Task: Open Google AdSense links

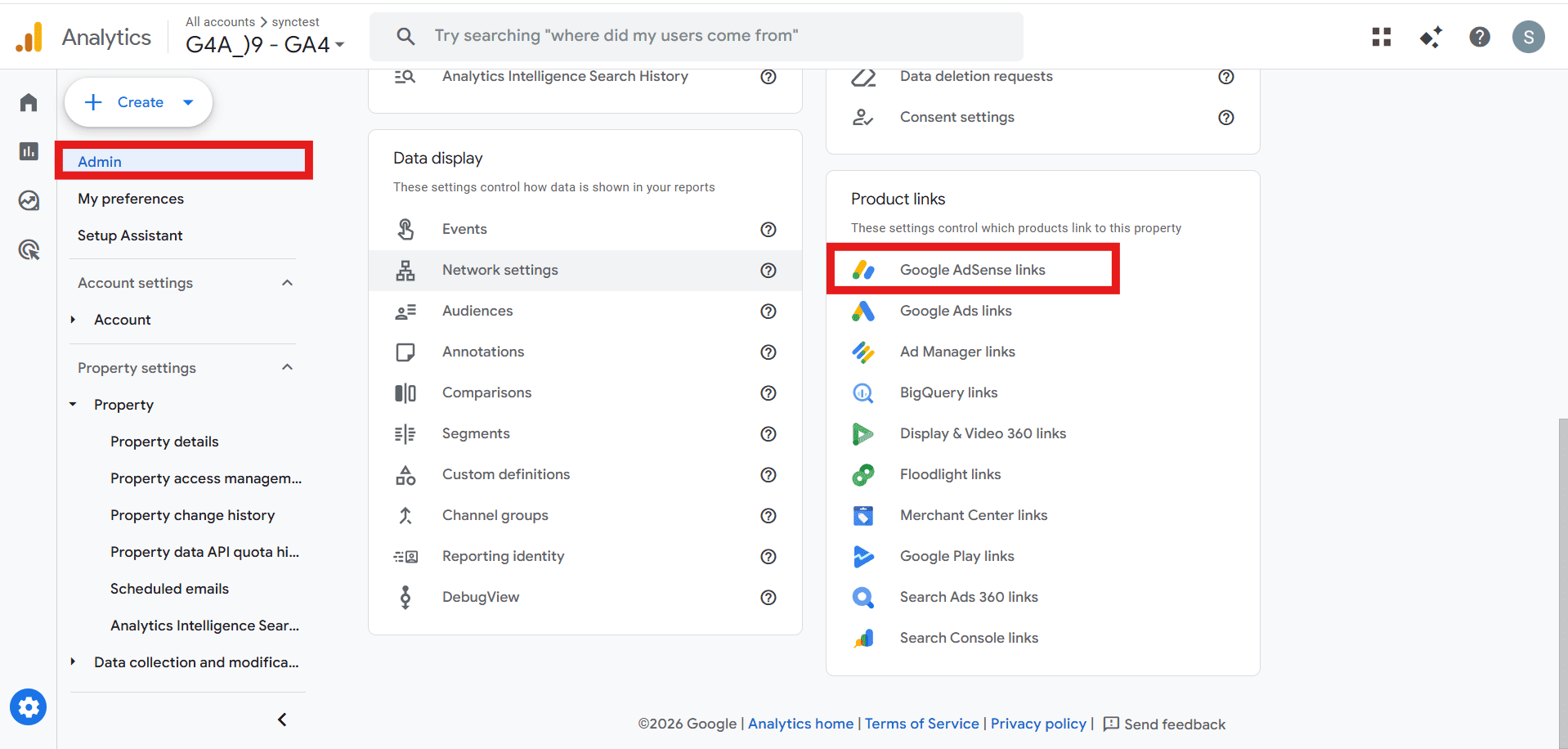Action: (x=973, y=270)
